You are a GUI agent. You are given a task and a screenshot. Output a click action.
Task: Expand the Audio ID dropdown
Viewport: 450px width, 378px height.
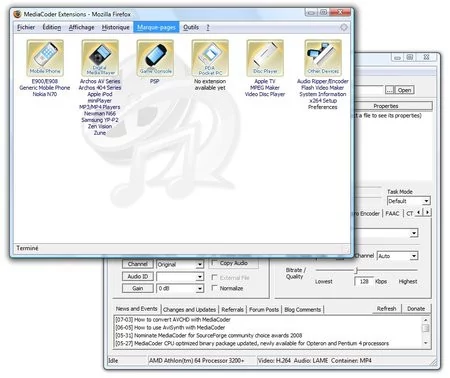(x=199, y=276)
